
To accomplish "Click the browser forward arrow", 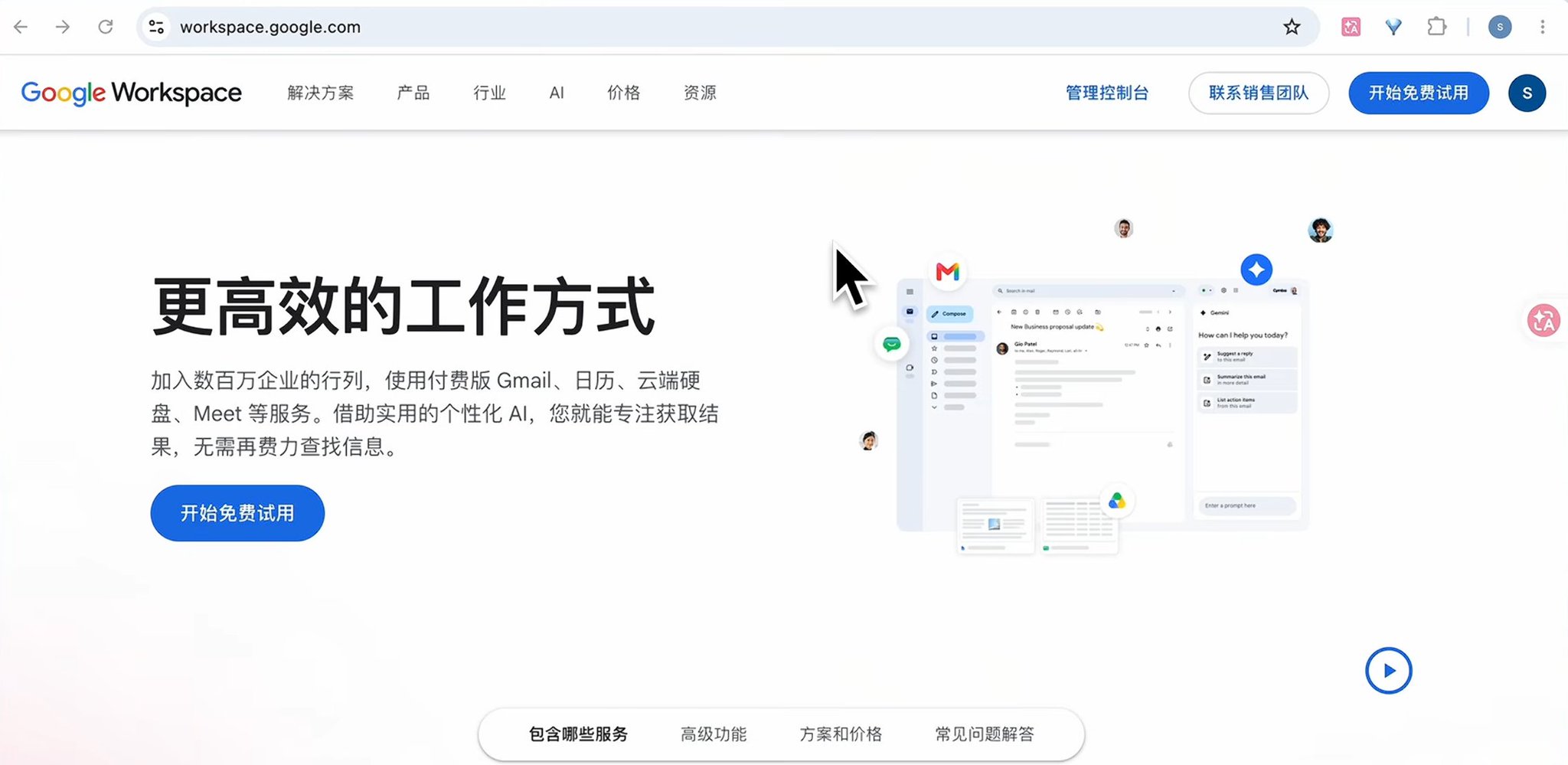I will click(63, 27).
